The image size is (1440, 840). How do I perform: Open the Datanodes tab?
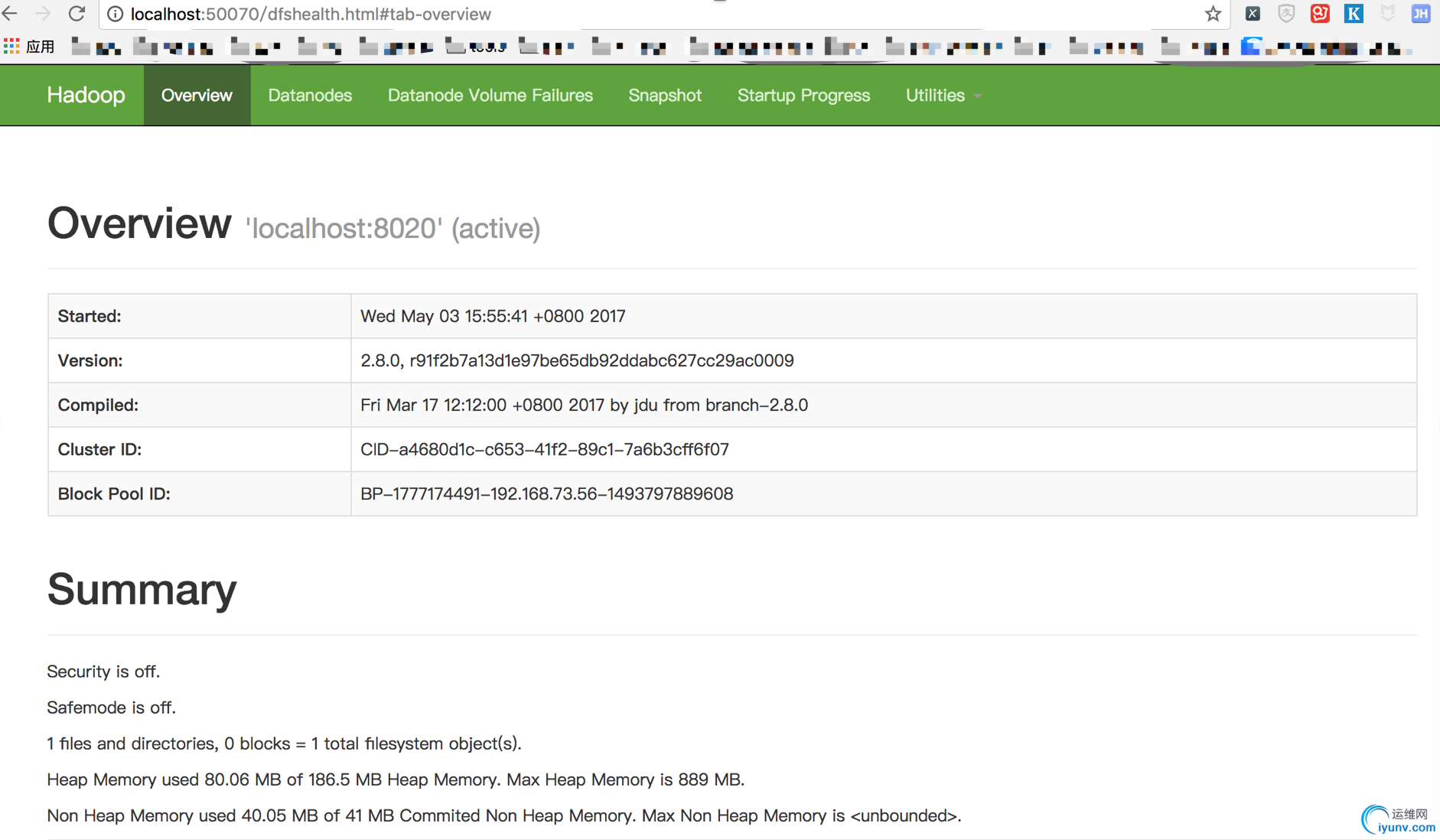click(x=310, y=95)
